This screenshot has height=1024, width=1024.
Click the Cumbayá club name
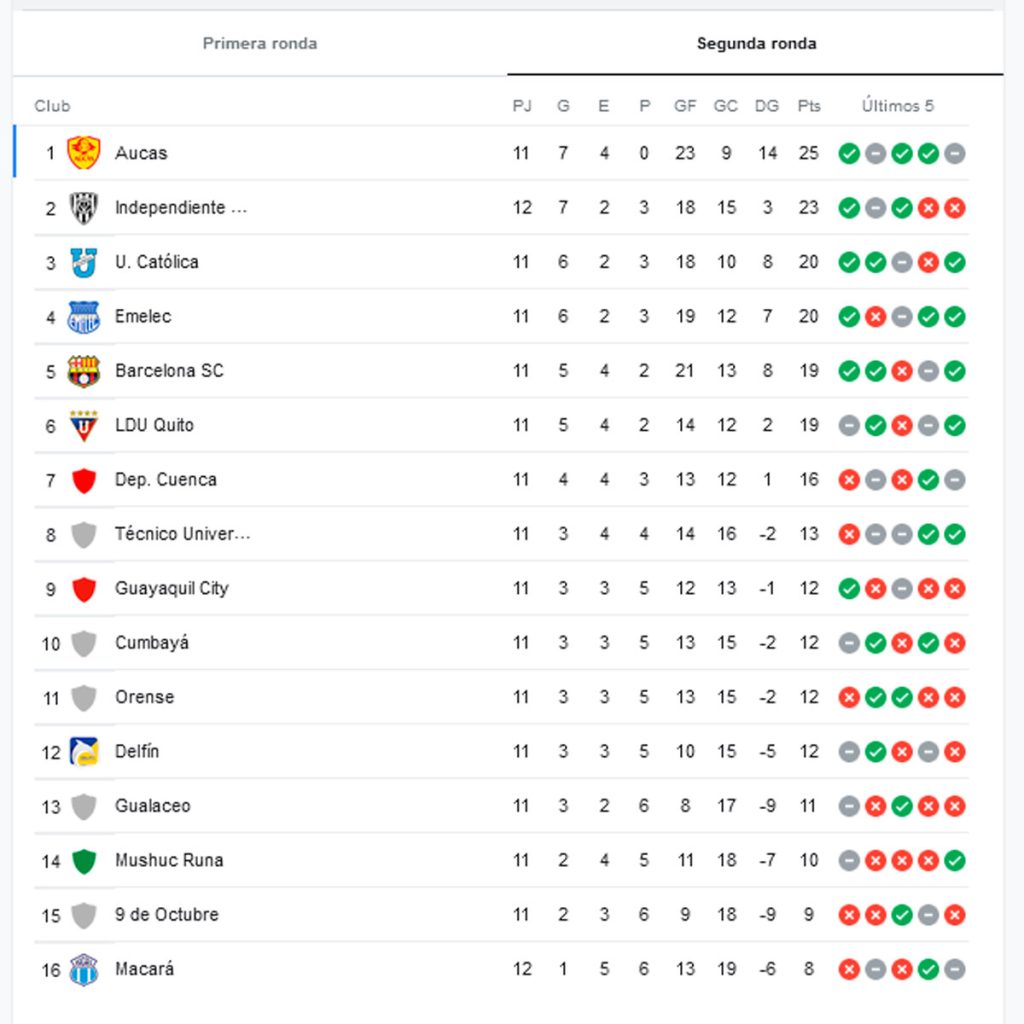point(152,643)
